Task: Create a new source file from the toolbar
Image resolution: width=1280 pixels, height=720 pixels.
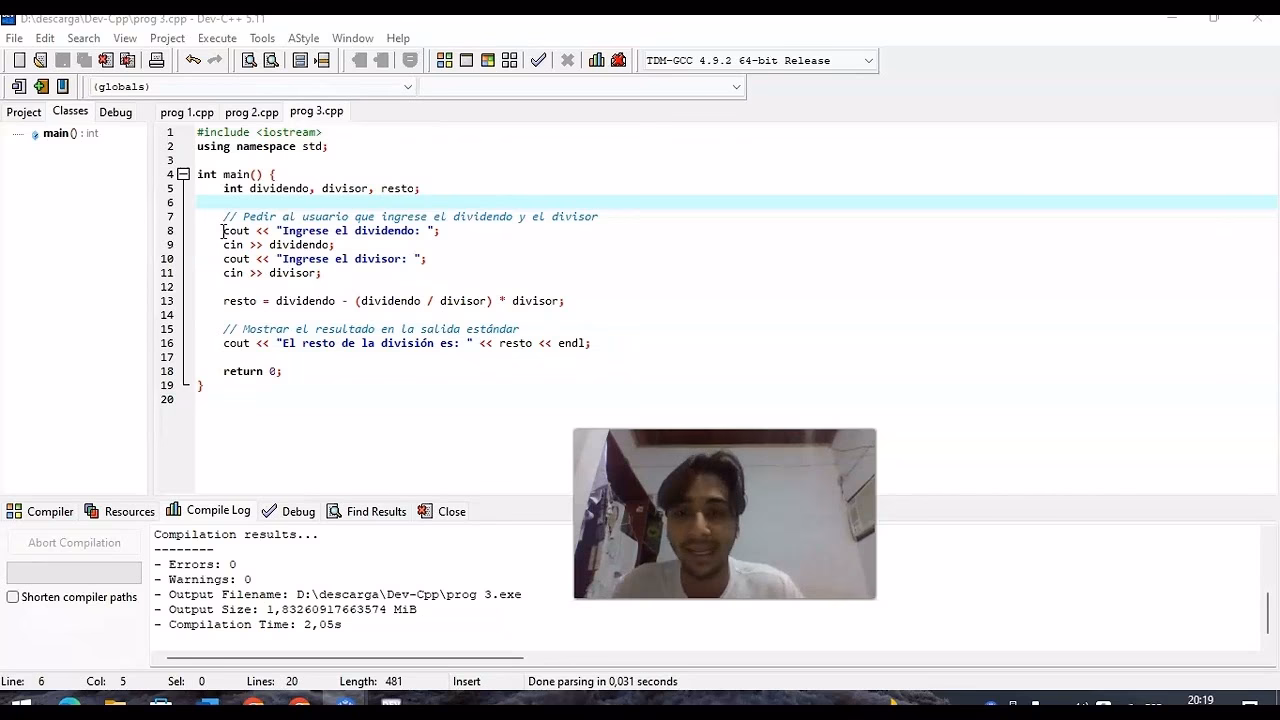Action: pyautogui.click(x=18, y=60)
